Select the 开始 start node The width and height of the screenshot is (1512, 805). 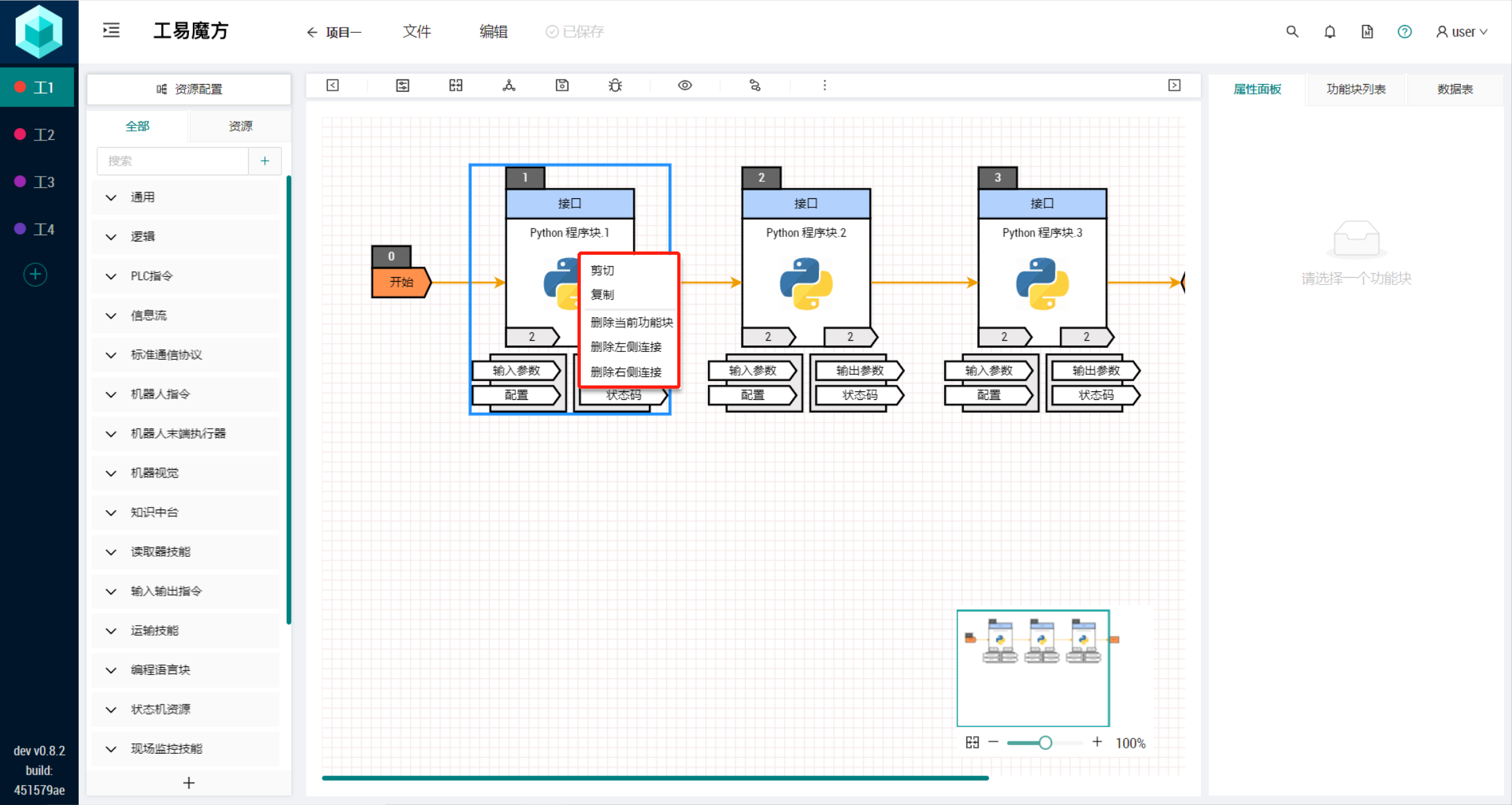(x=402, y=282)
